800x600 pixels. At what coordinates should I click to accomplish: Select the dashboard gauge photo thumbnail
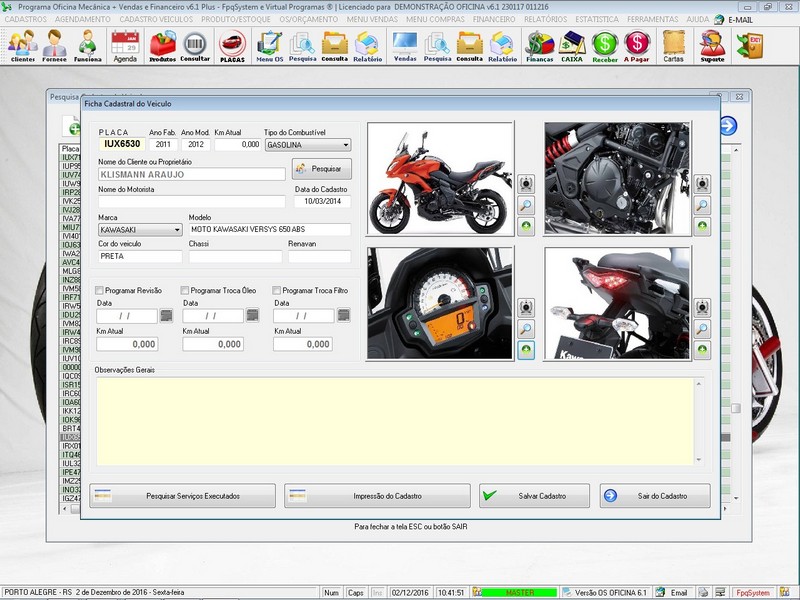point(440,303)
